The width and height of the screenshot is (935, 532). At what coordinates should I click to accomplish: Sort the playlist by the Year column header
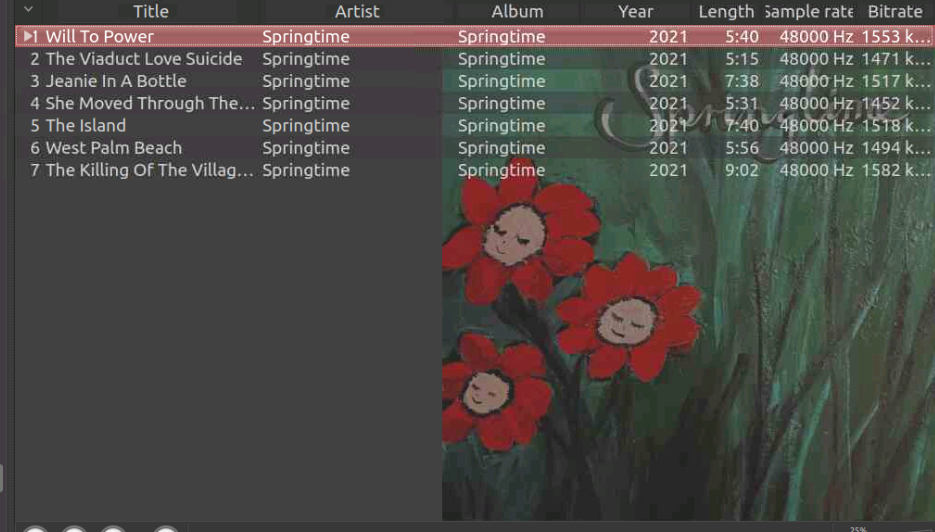click(635, 11)
